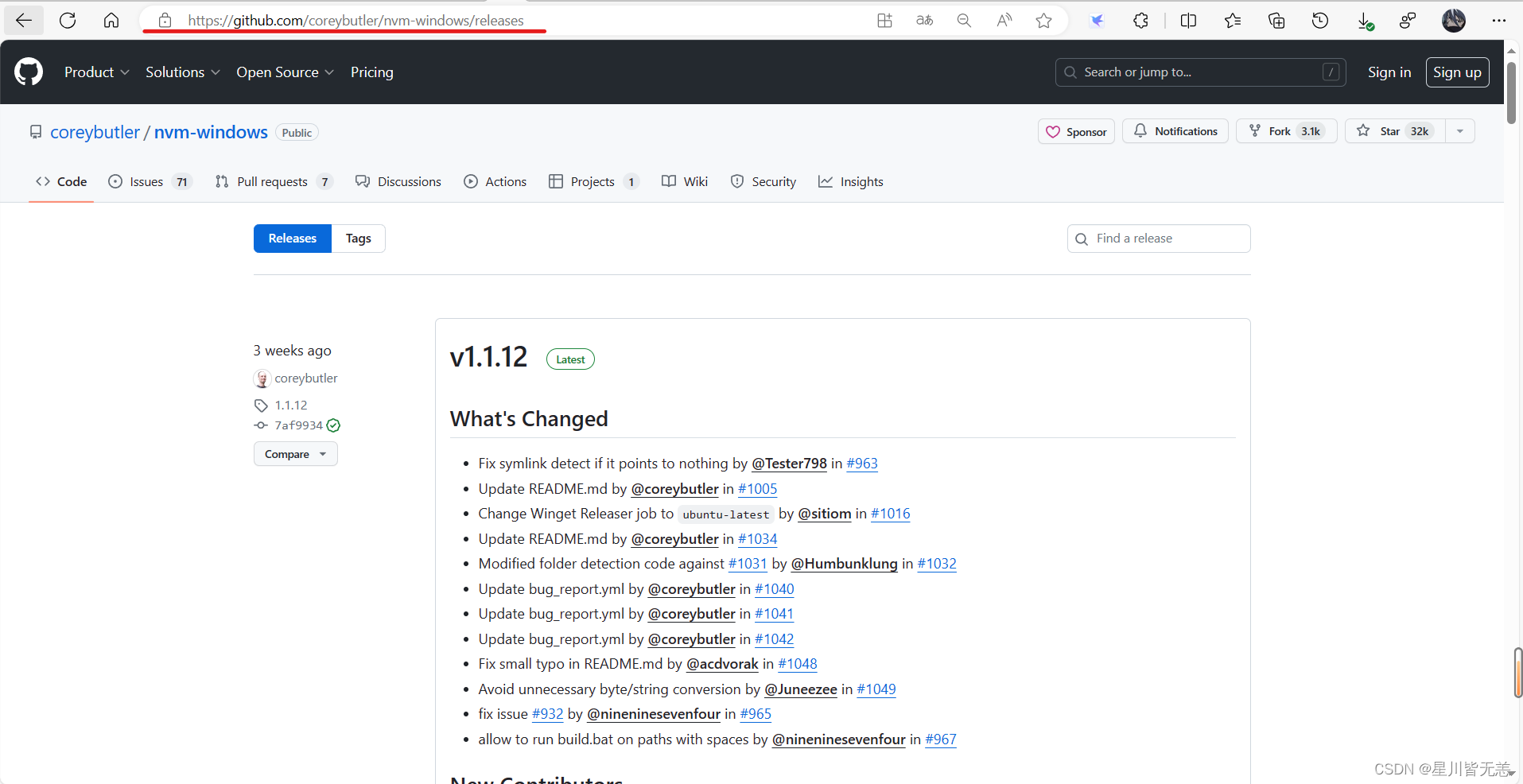Switch to the Tags view
The image size is (1523, 784).
pyautogui.click(x=359, y=239)
